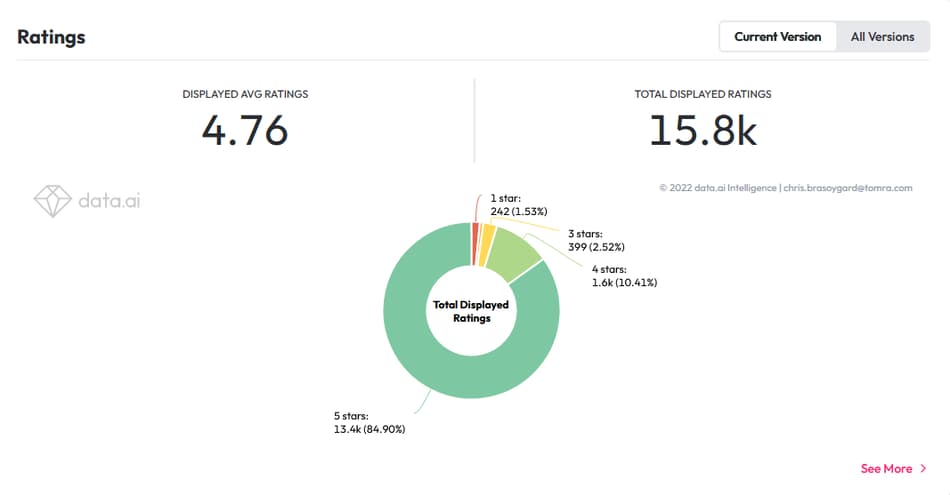Click the '4 stars: 1.6k (10.41%)' label
This screenshot has width=950, height=495.
625,276
